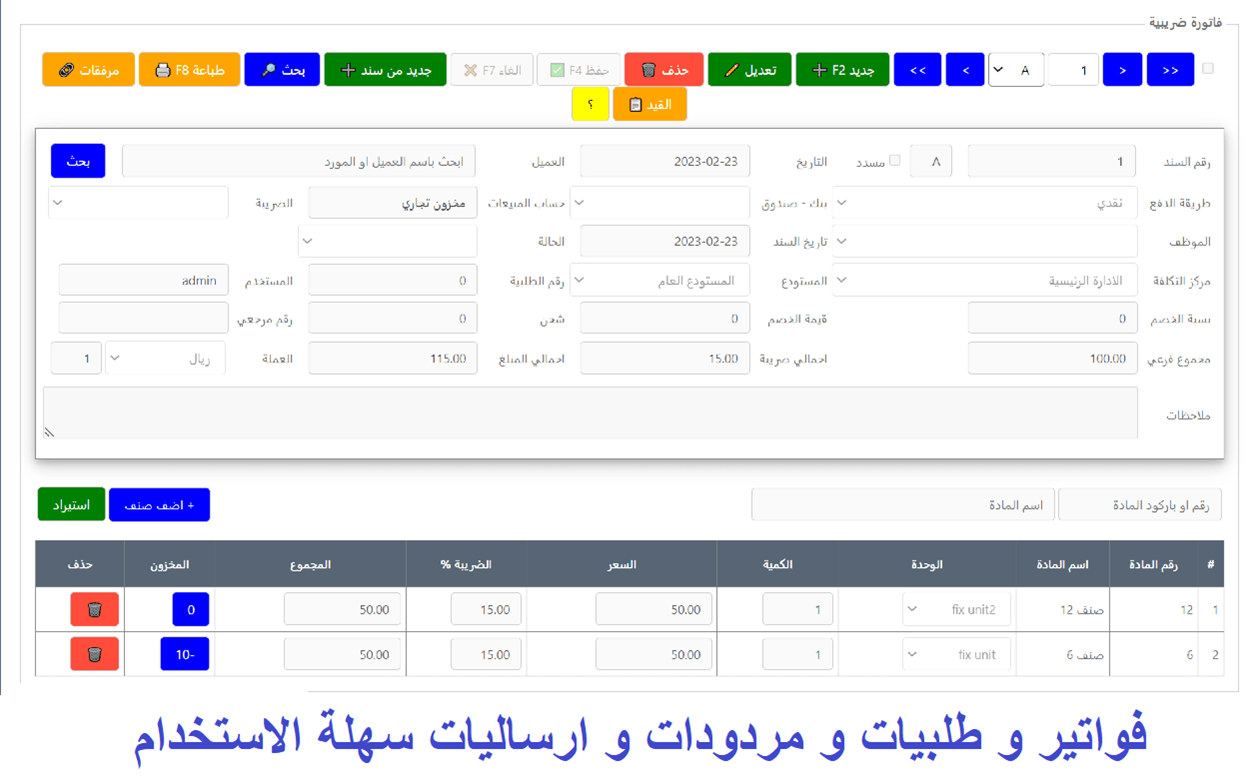
Task: Expand the مركز التكلفة cost center dropdown
Action: pyautogui.click(x=985, y=281)
